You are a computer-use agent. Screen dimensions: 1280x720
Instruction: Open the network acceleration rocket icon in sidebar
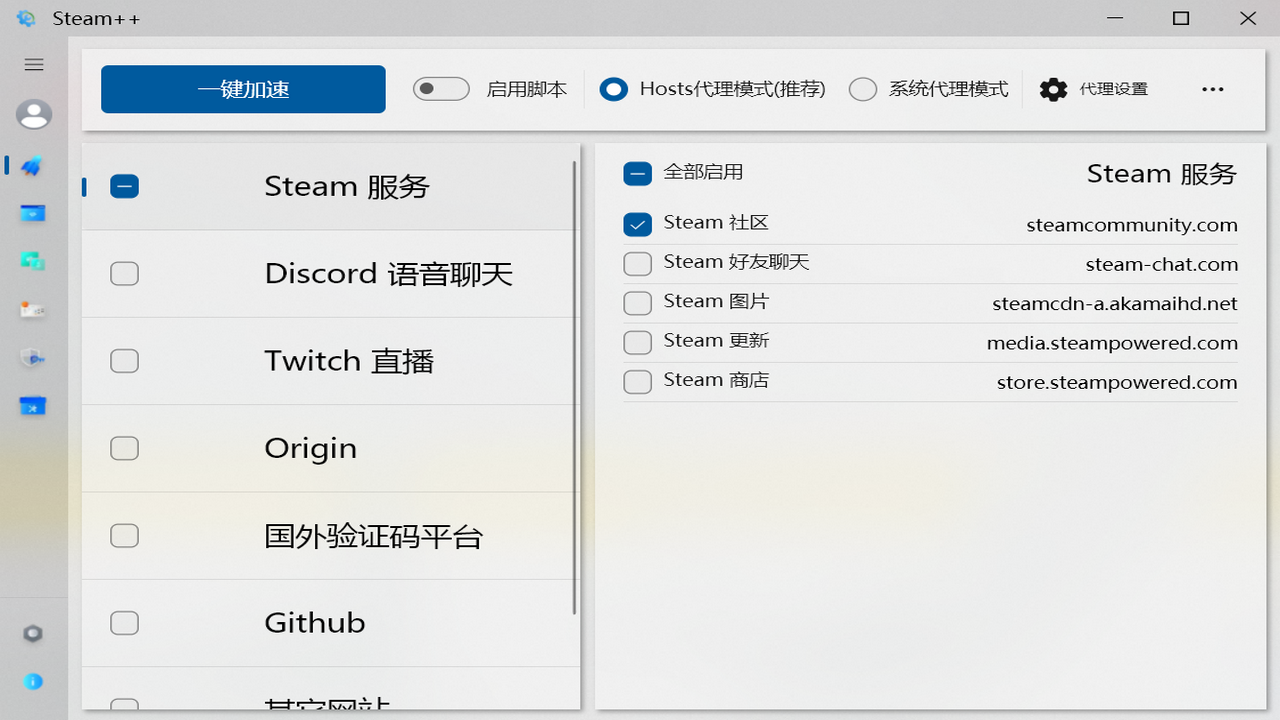(x=33, y=166)
